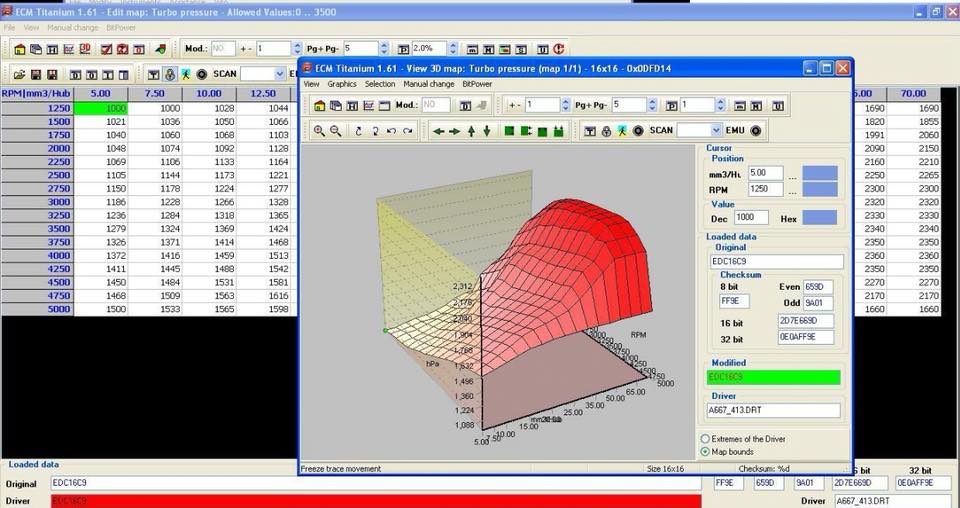Image resolution: width=960 pixels, height=508 pixels.
Task: Click the first floppy save icon in main window
Action: (x=36, y=74)
